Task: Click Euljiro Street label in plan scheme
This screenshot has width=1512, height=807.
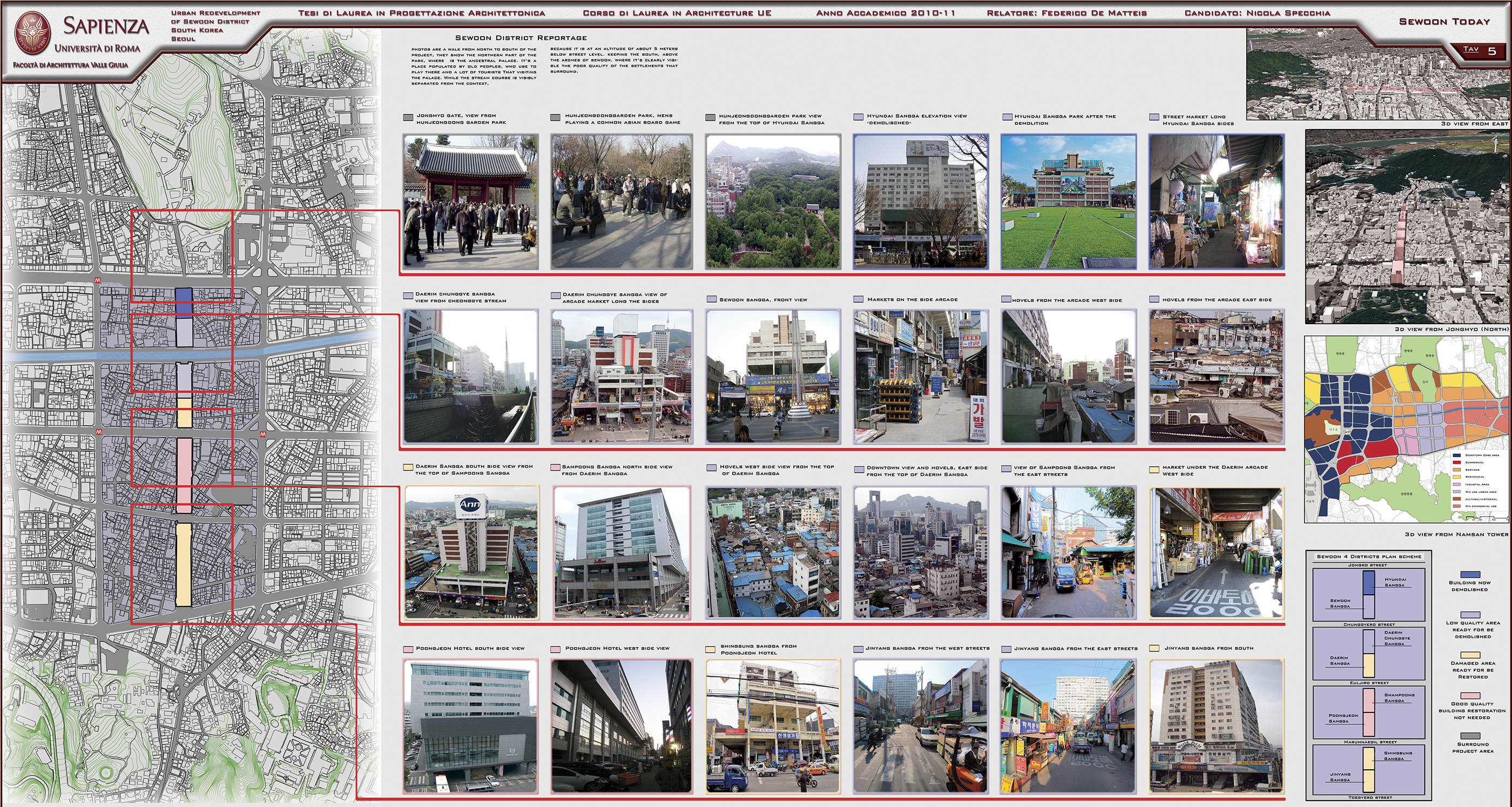Action: pyautogui.click(x=1369, y=683)
